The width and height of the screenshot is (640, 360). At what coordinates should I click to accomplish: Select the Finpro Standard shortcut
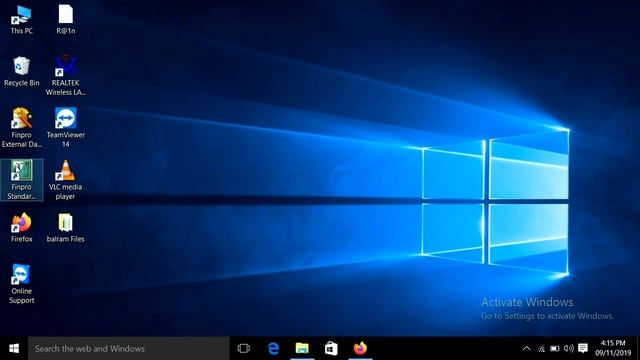tap(22, 180)
